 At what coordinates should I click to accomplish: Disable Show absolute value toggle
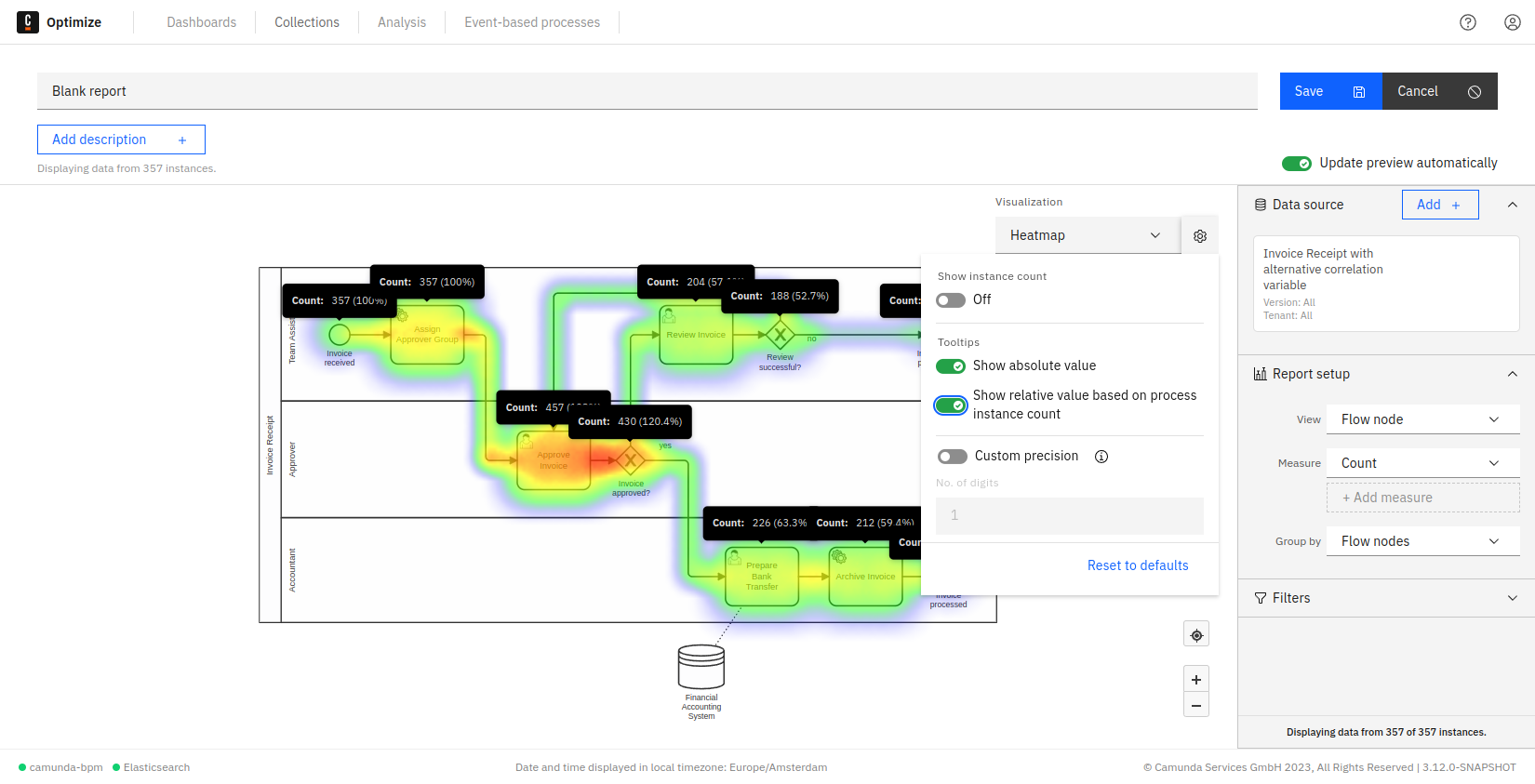point(951,366)
